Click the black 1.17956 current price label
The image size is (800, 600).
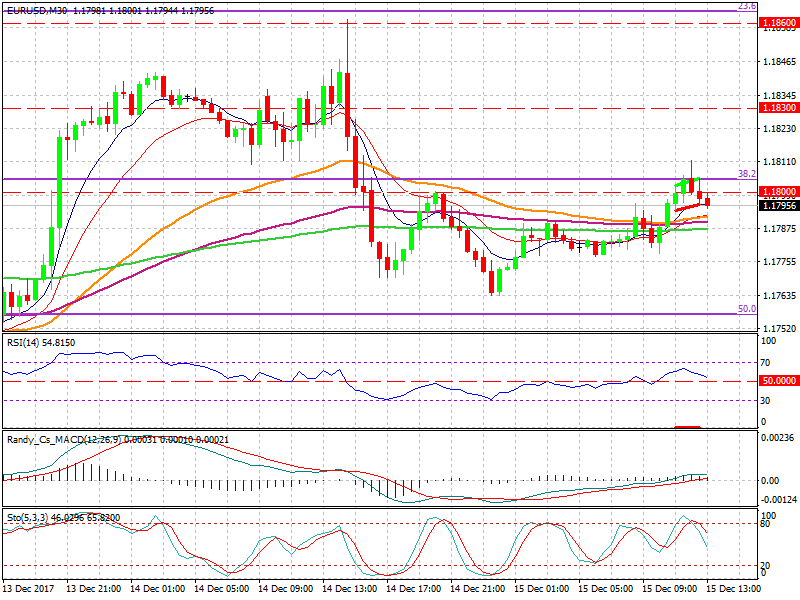point(779,206)
